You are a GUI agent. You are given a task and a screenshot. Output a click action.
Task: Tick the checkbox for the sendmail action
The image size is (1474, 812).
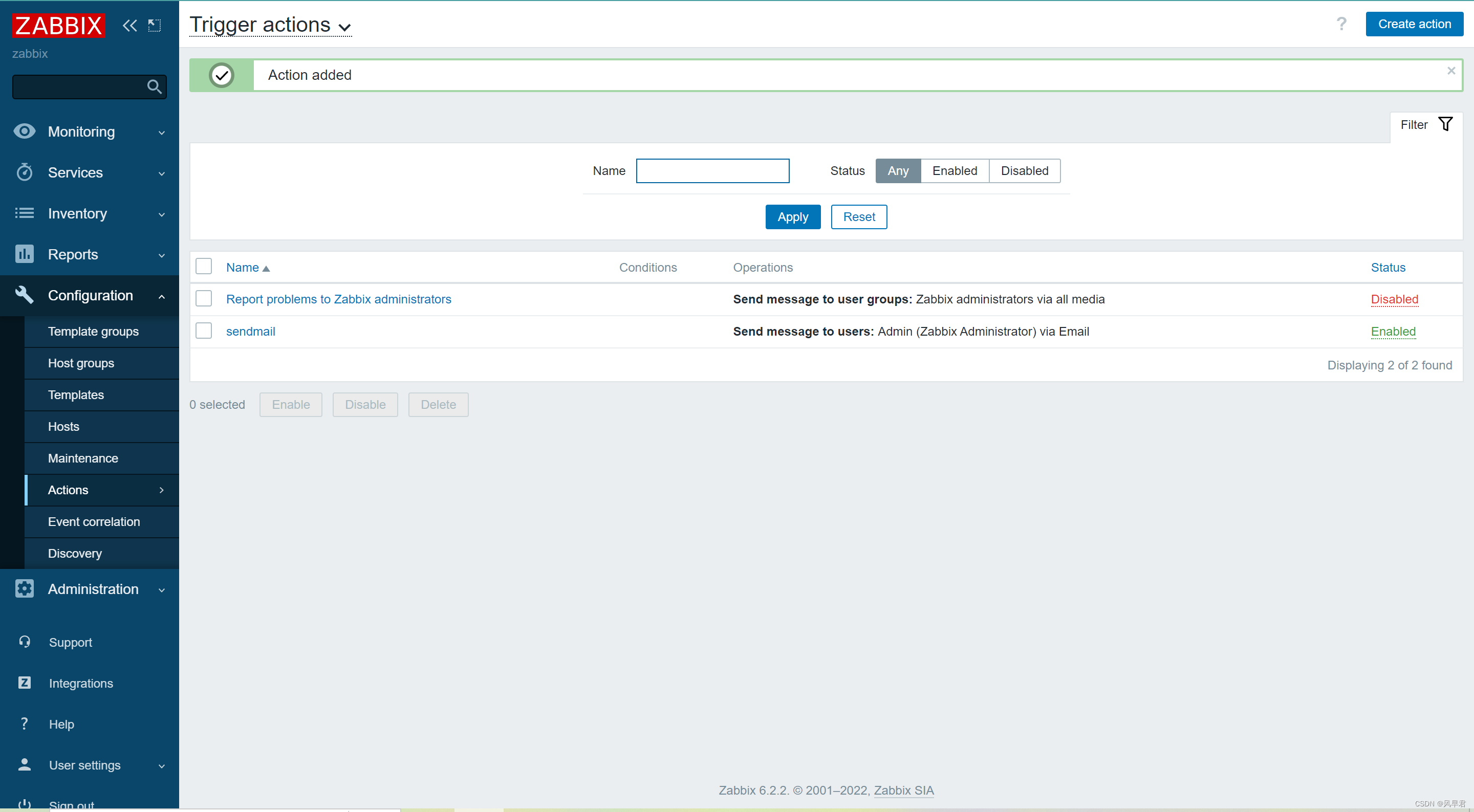(x=204, y=332)
